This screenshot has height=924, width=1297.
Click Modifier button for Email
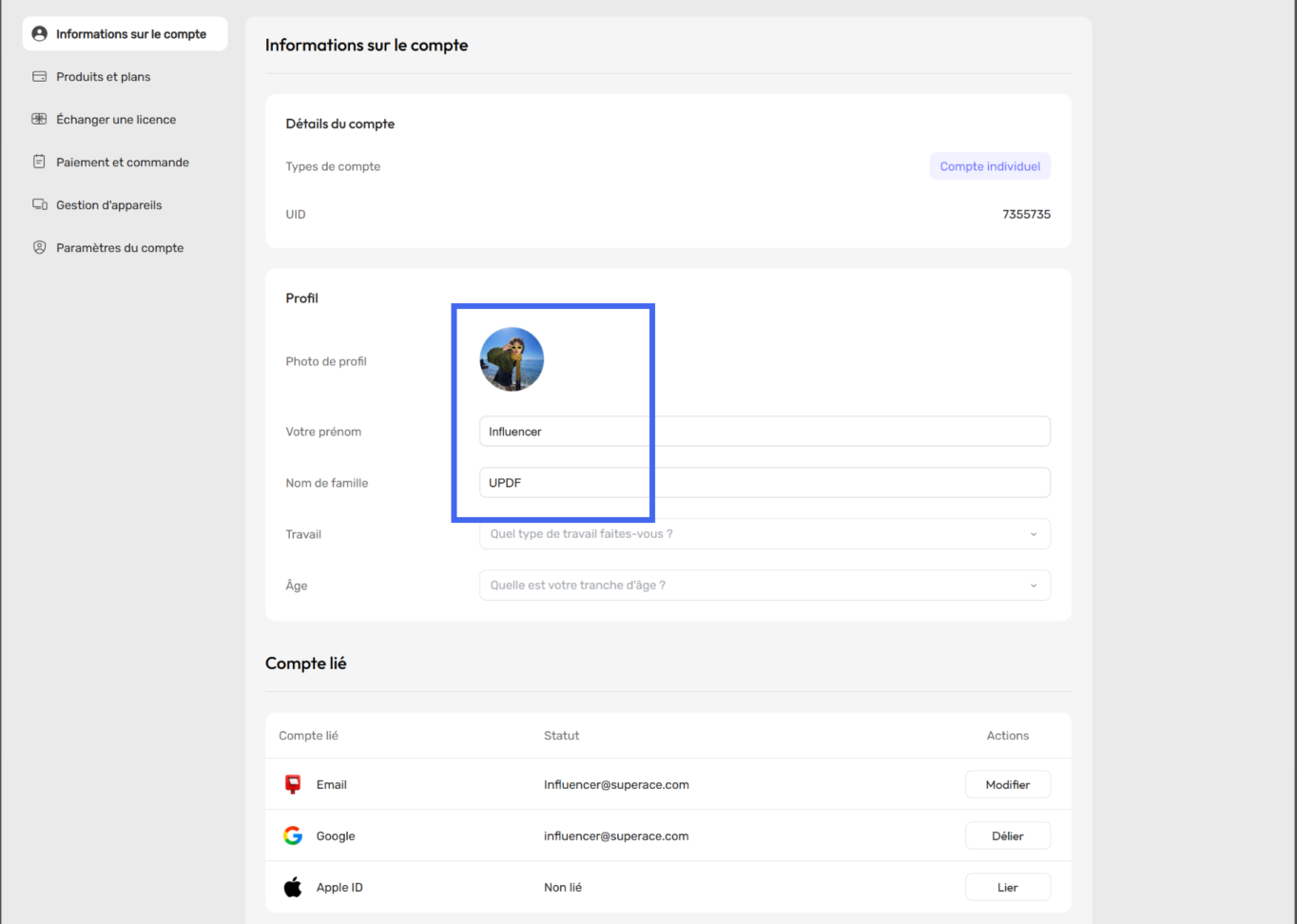coord(1008,784)
